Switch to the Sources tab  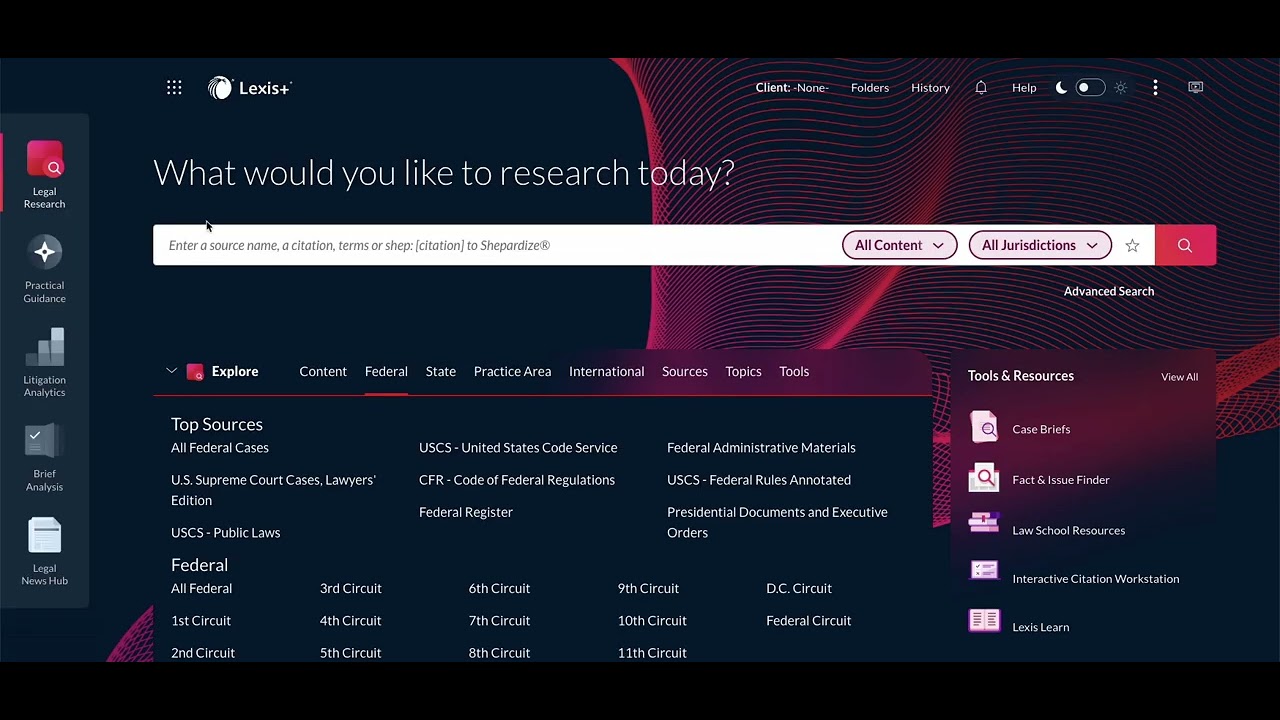pyautogui.click(x=685, y=371)
